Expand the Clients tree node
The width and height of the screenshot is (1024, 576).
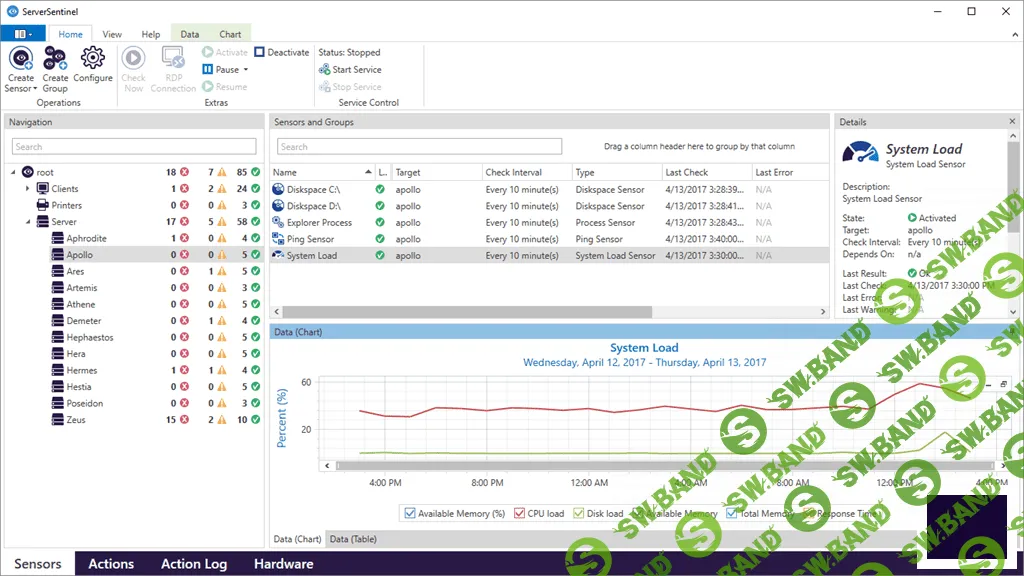tap(27, 189)
